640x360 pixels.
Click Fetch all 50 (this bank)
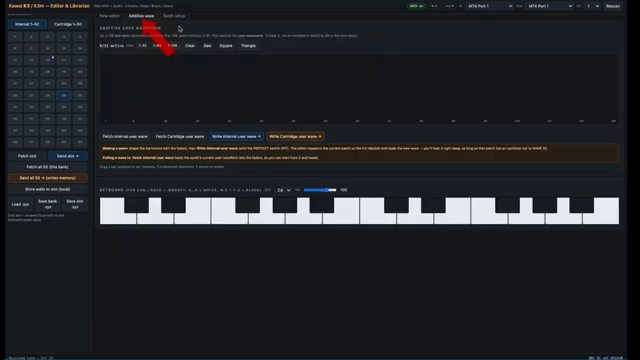tap(47, 167)
